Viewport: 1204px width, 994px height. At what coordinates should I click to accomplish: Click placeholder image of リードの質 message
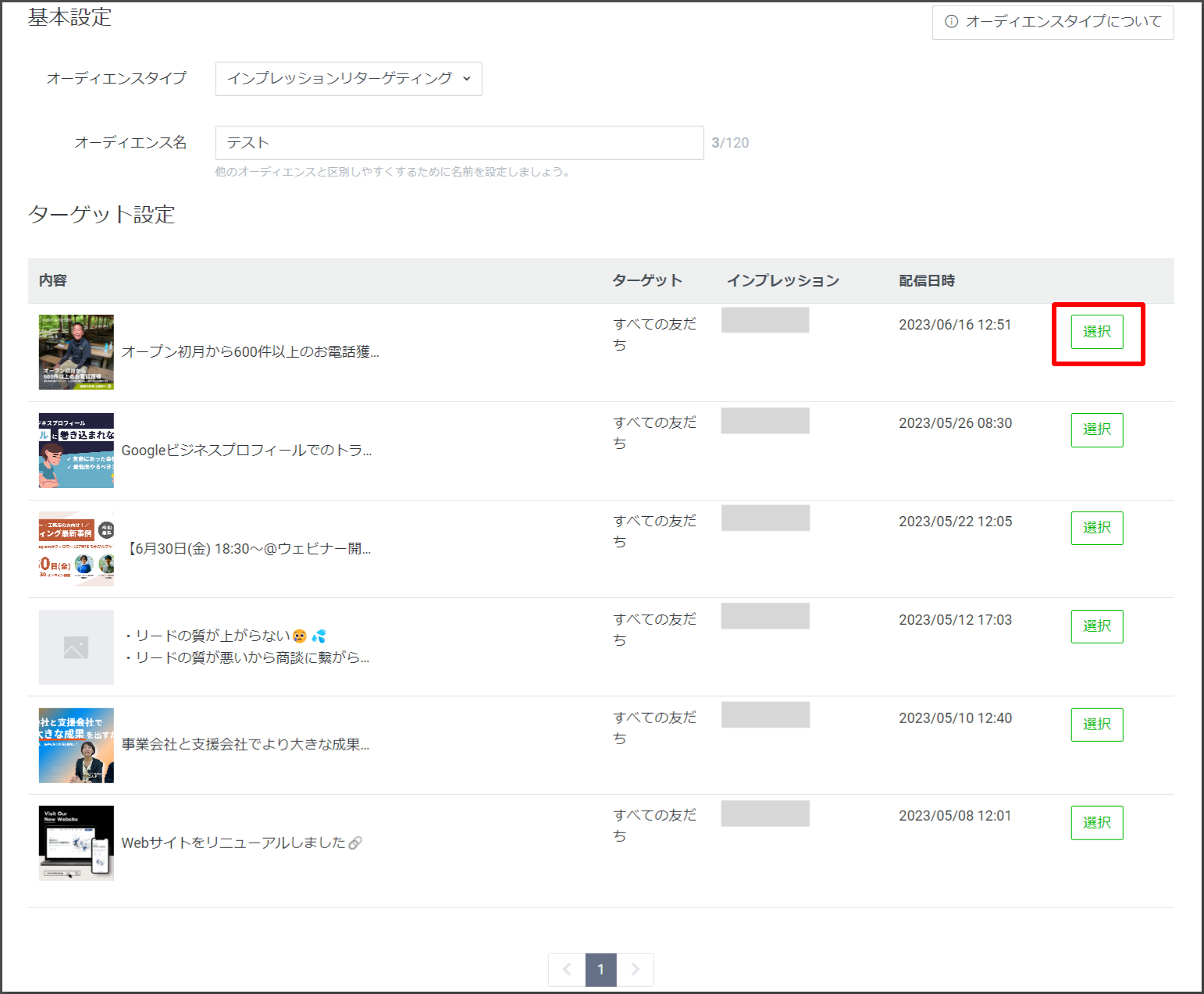[x=77, y=647]
